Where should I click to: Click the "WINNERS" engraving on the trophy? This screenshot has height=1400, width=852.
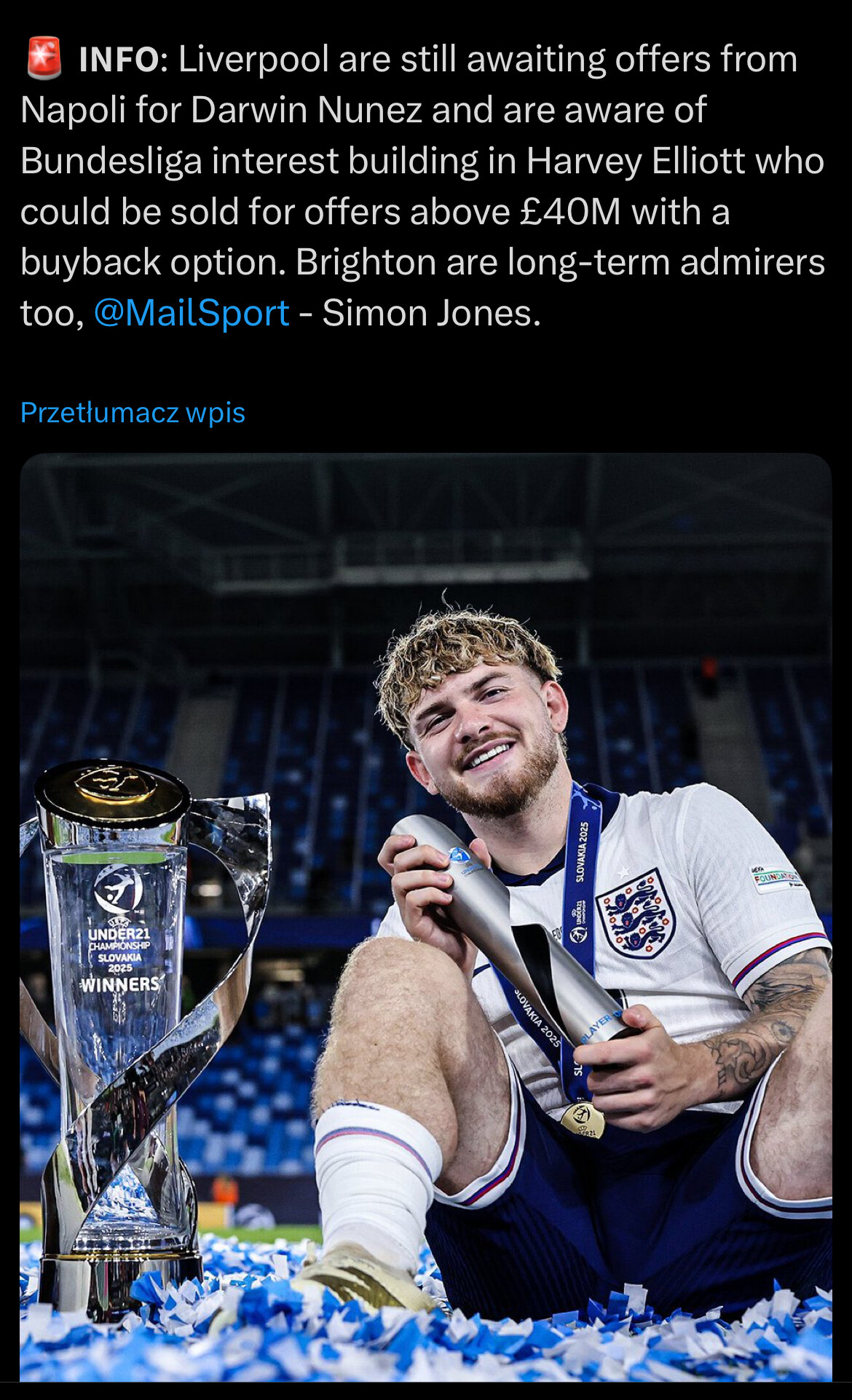pyautogui.click(x=120, y=985)
